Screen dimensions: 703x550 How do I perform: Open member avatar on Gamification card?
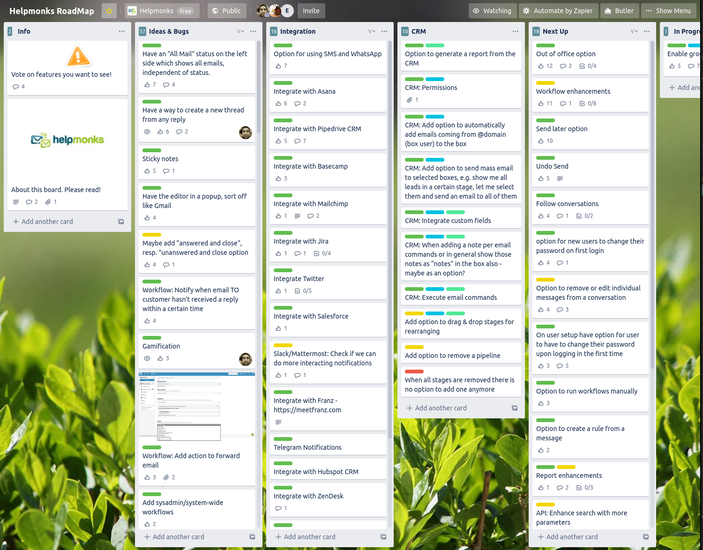[x=245, y=359]
